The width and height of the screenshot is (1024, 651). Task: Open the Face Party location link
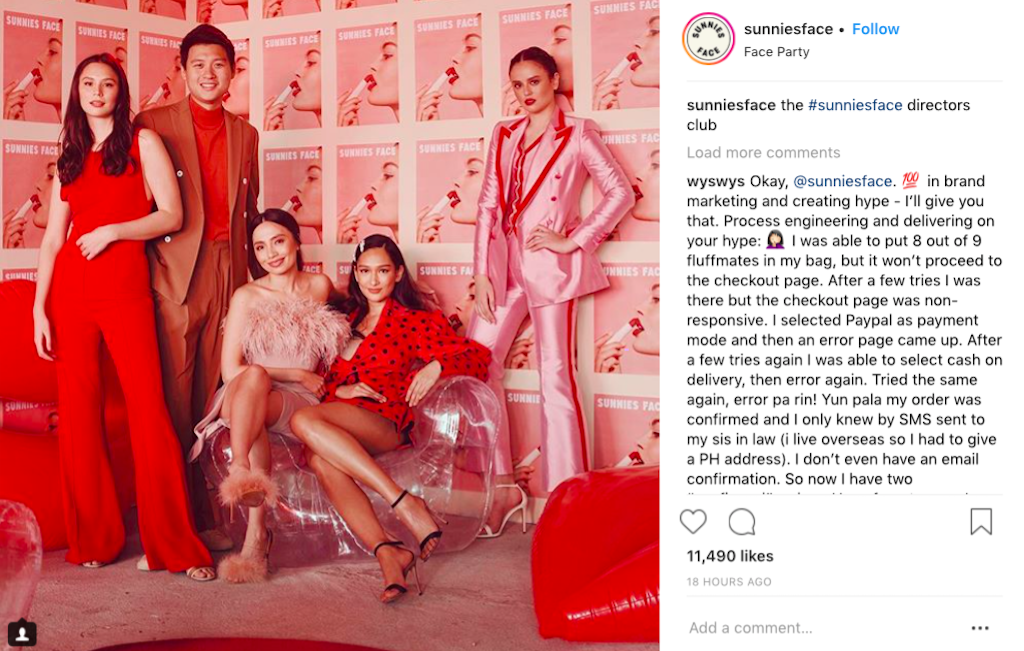click(x=776, y=52)
